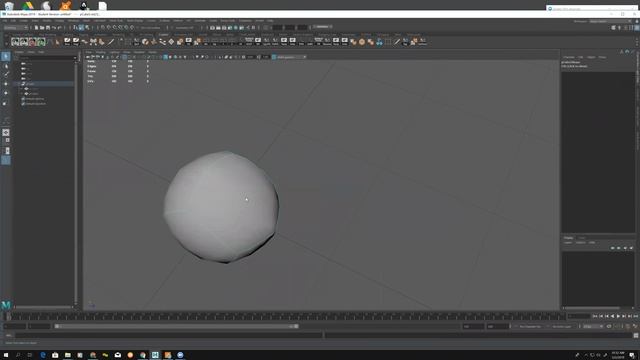640x360 pixels.
Task: Activate the Move tool in toolbox
Action: pos(6,84)
